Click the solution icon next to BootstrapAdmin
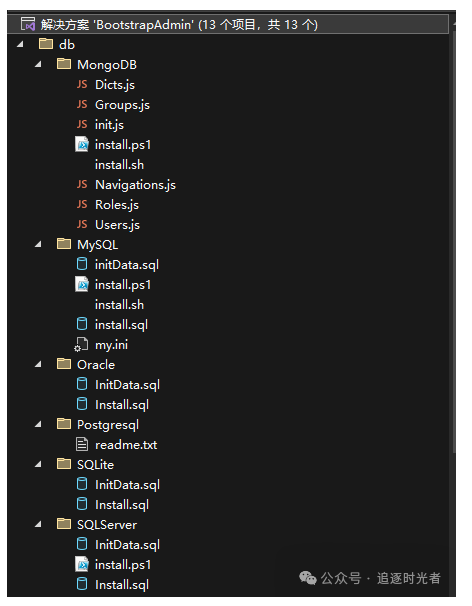472x606 pixels. [28, 24]
